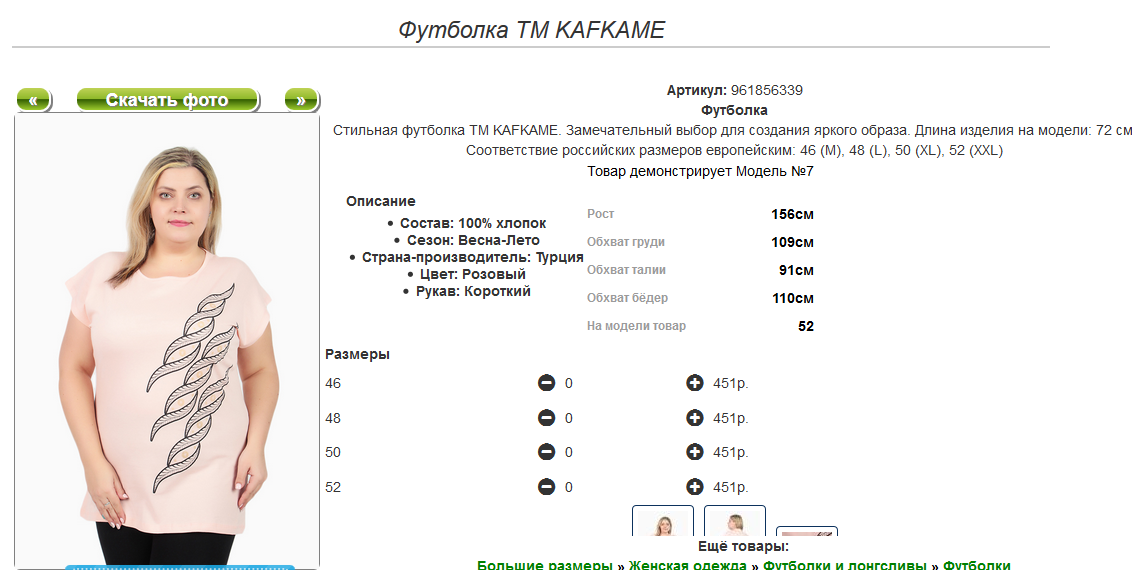The height and width of the screenshot is (570, 1132).
Task: Click the Рост value 156см
Action: (x=792, y=214)
